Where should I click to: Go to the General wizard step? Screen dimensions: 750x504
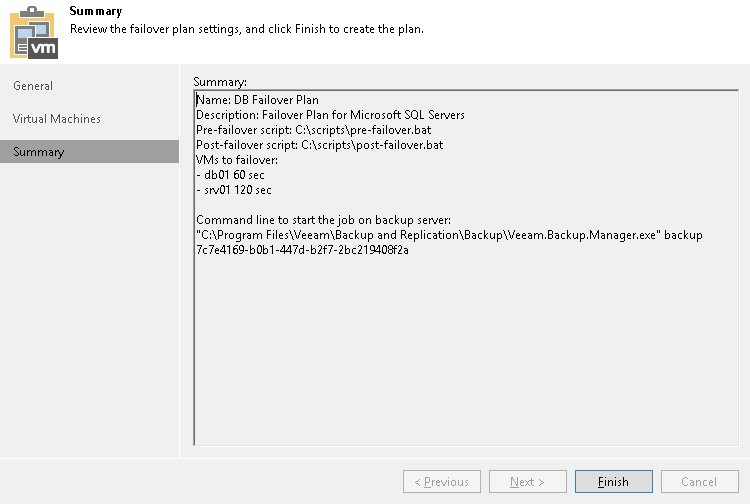tap(34, 86)
